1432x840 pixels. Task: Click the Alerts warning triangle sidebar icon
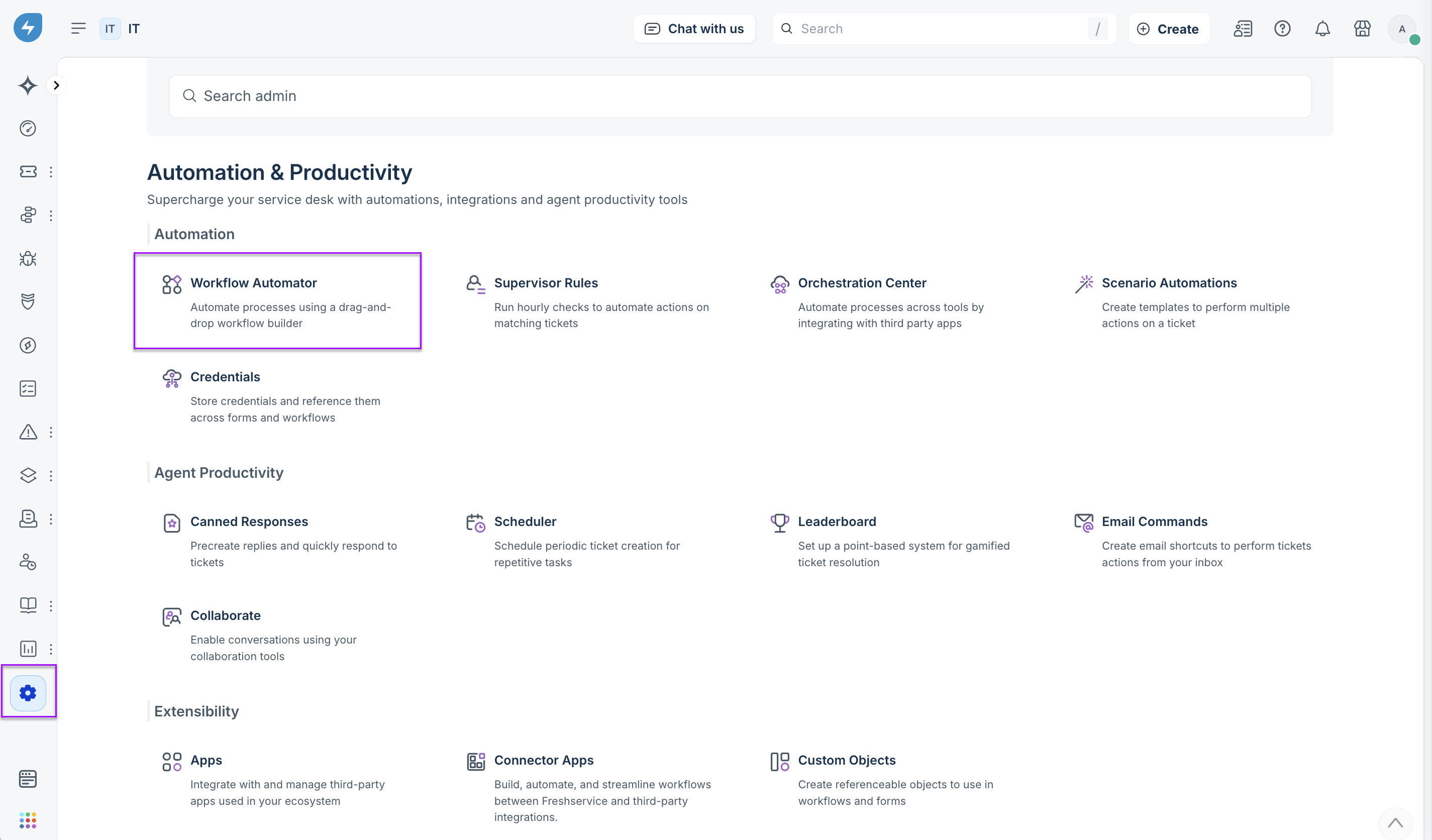coord(27,432)
